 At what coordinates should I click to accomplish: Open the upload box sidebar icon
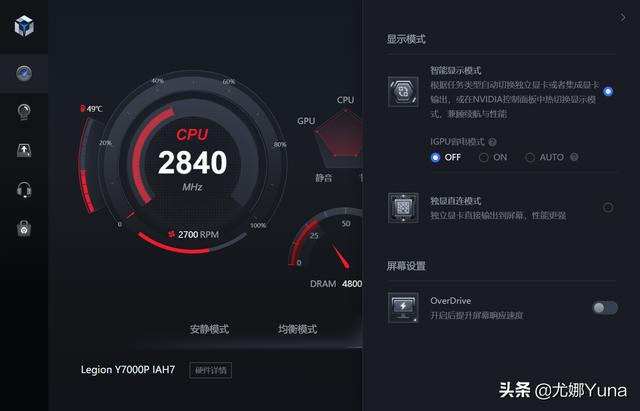coord(24,150)
